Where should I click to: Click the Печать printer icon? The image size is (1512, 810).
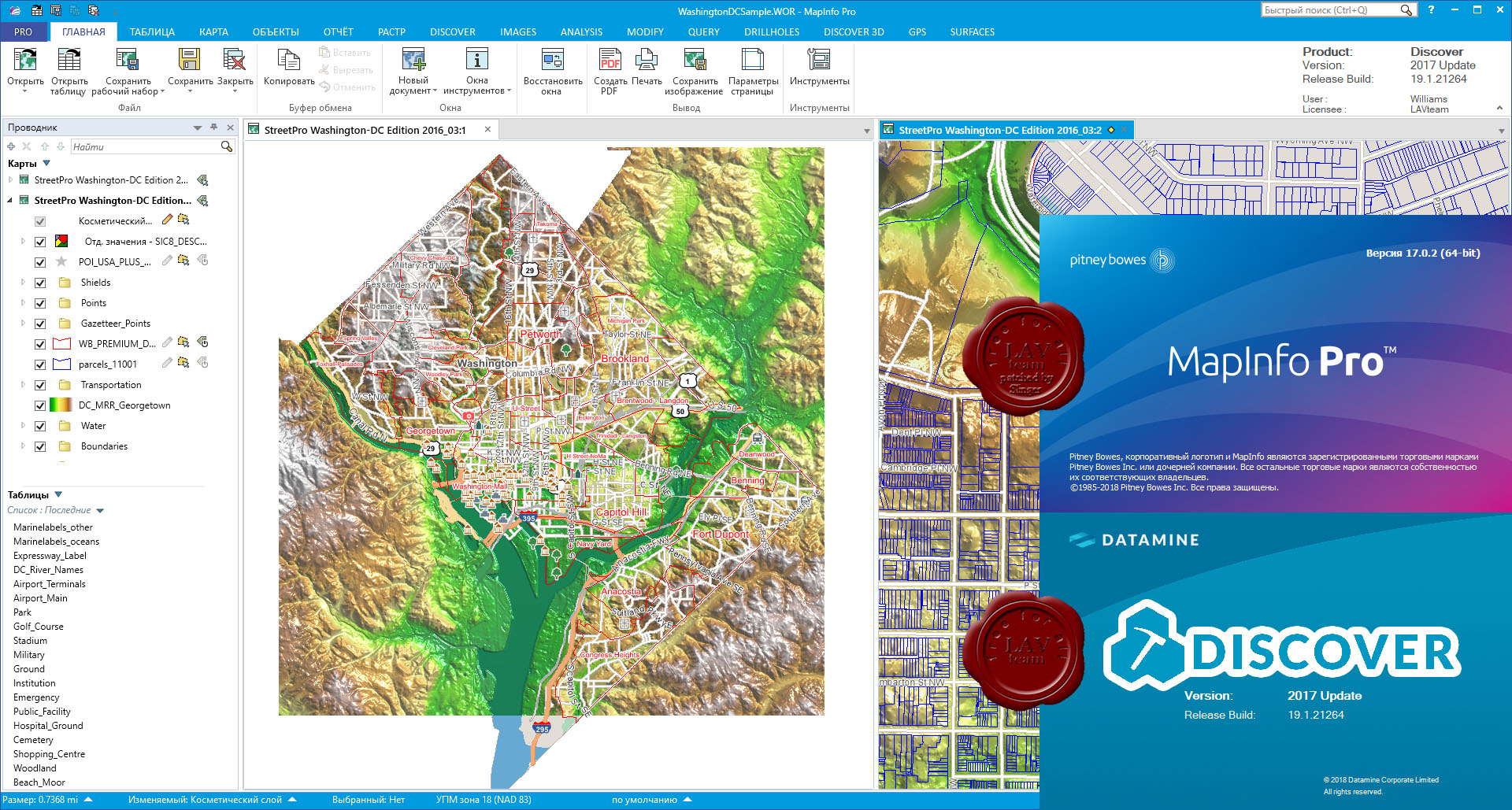pos(647,59)
